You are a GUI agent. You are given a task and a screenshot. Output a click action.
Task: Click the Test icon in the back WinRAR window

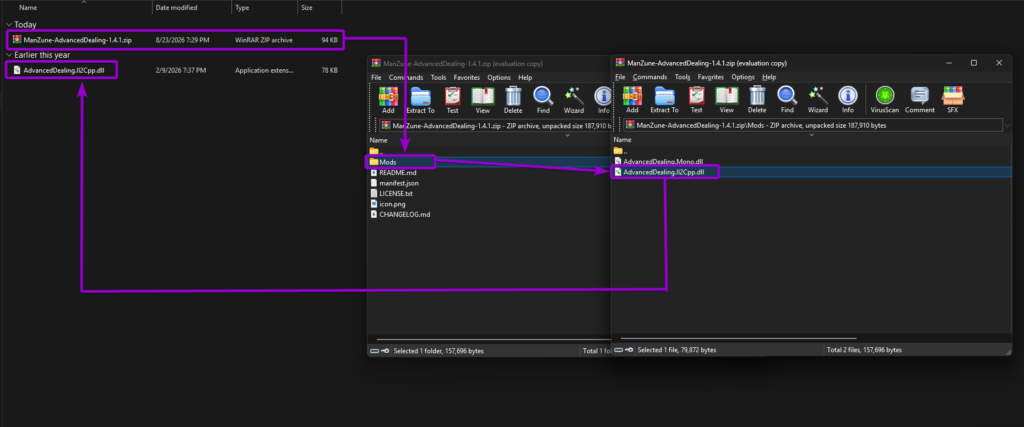(x=453, y=96)
